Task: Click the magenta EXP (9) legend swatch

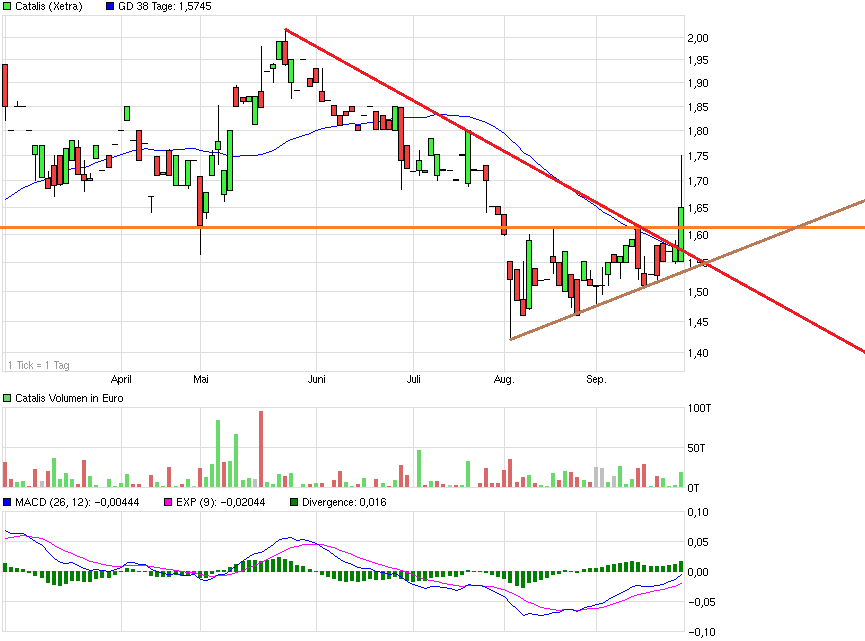Action: click(168, 503)
